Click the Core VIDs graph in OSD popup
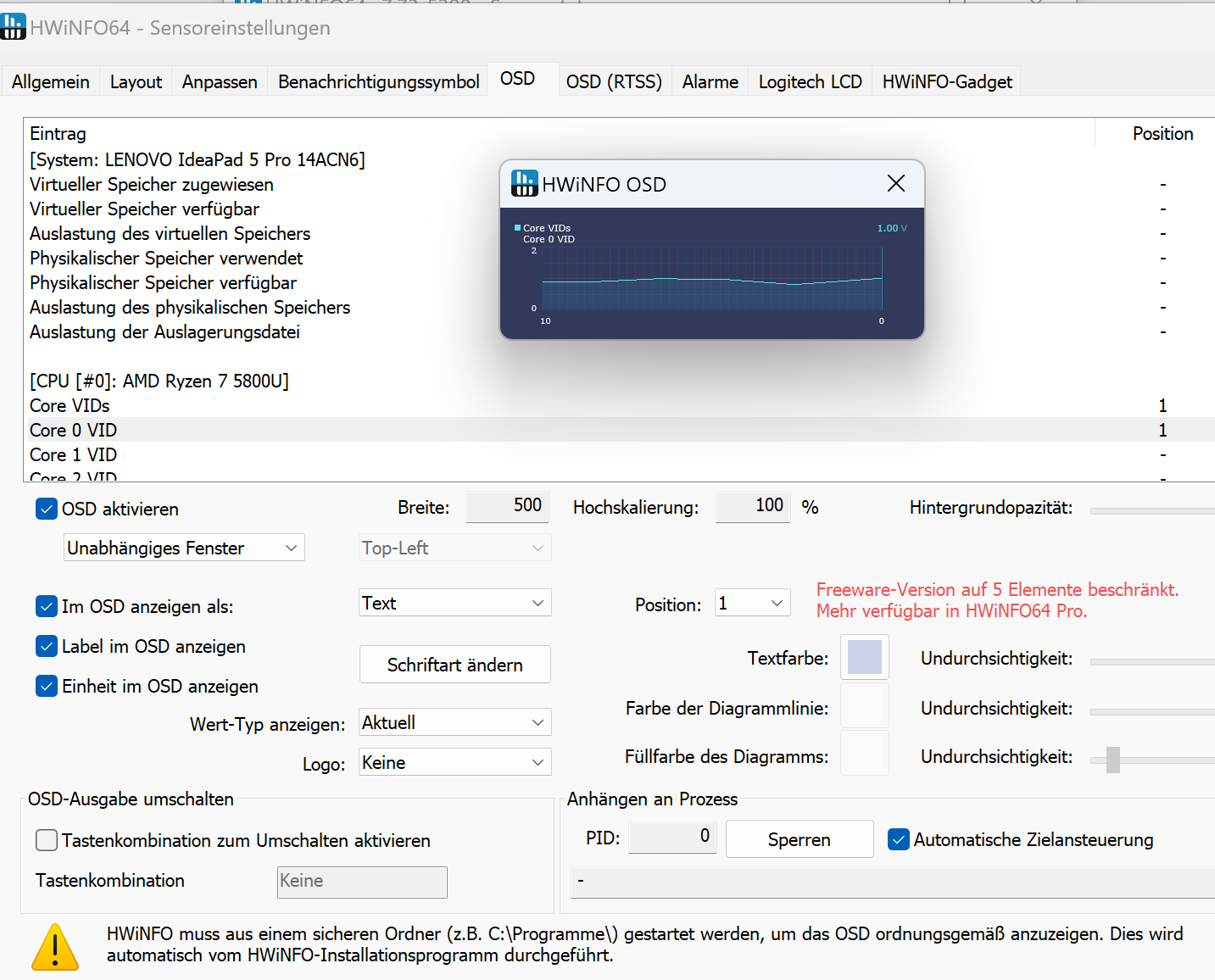This screenshot has height=980, width=1215. (x=712, y=280)
